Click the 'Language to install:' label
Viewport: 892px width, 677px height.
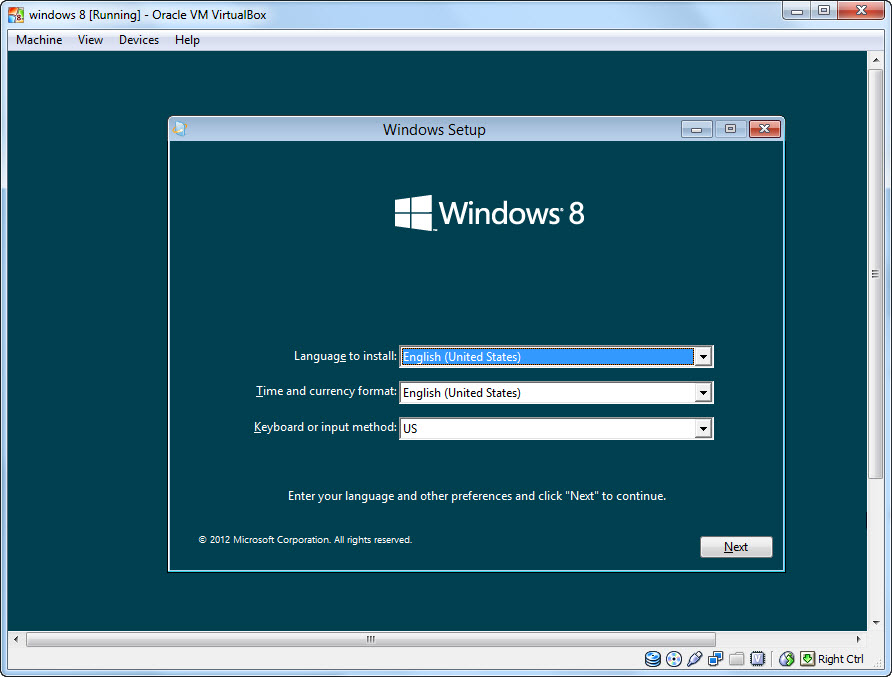pyautogui.click(x=345, y=356)
